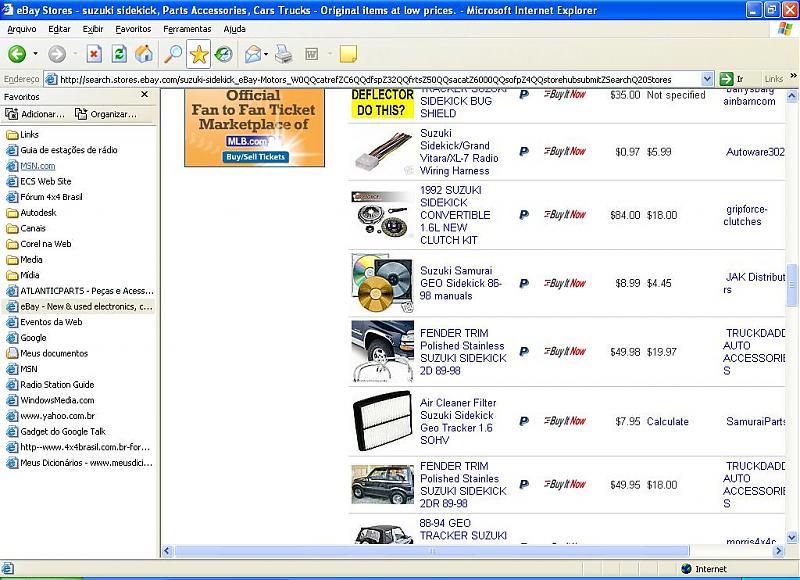Click PayPal icon in the Air Cleaner Filter row
The width and height of the screenshot is (800, 580).
[524, 421]
